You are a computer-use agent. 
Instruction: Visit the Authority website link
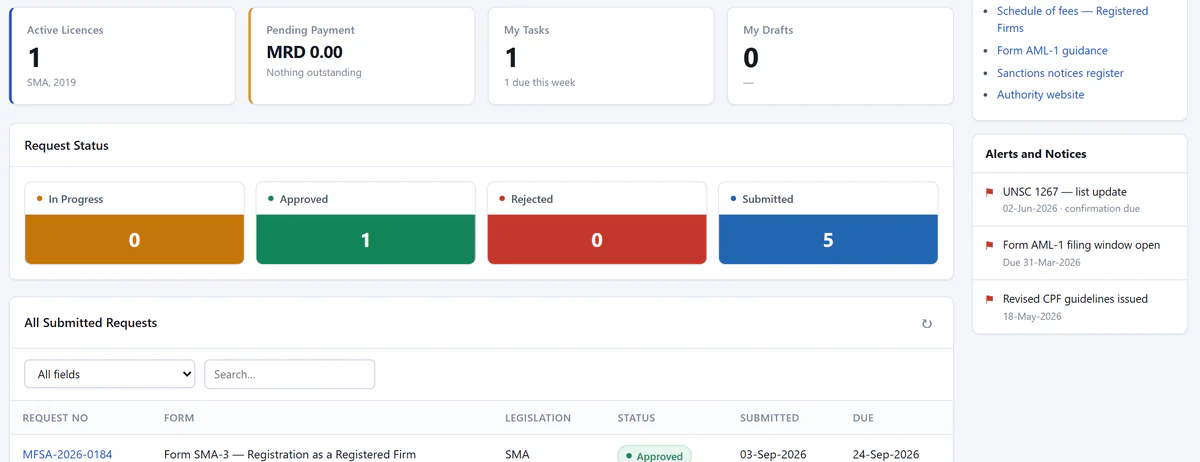[1040, 95]
